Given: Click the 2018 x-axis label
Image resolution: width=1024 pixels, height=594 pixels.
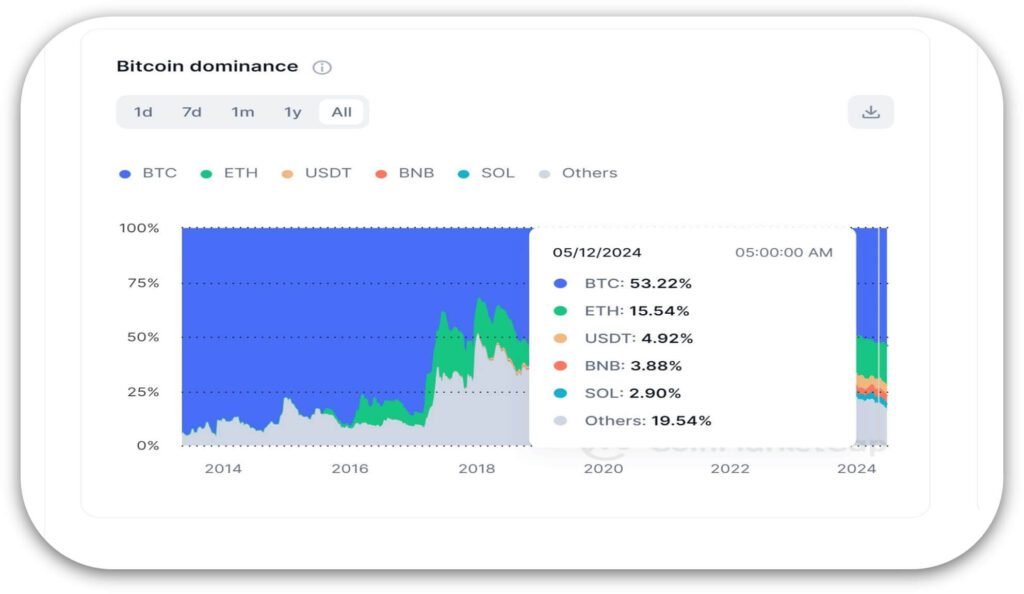Looking at the screenshot, I should [477, 469].
